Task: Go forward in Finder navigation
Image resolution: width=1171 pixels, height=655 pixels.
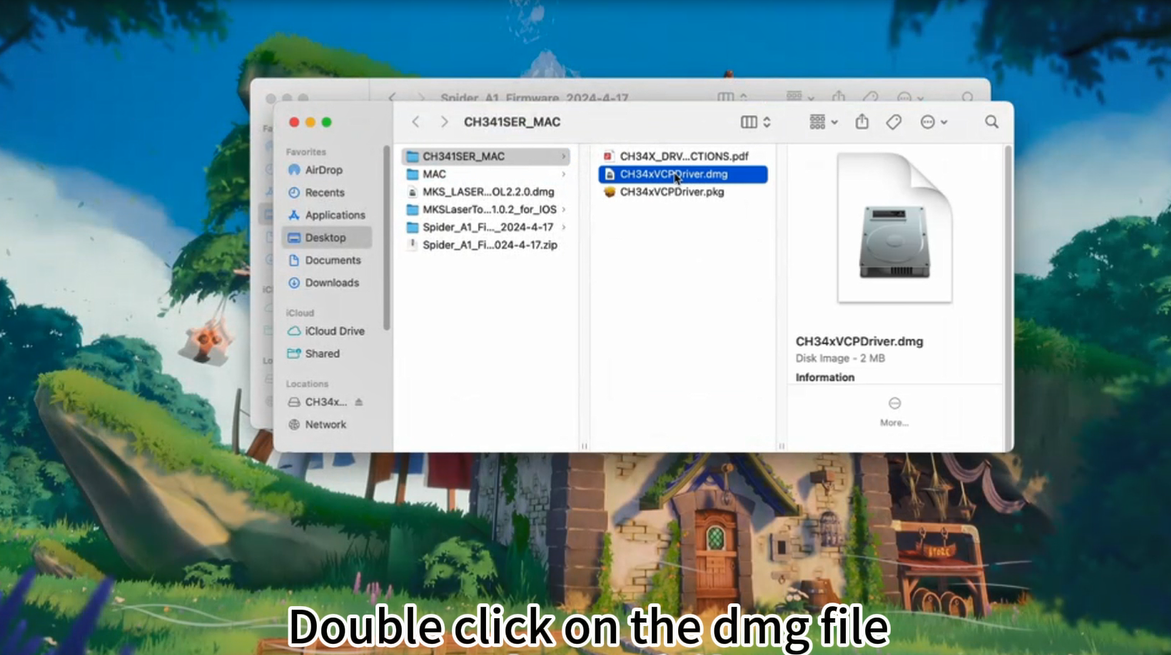Action: (444, 122)
